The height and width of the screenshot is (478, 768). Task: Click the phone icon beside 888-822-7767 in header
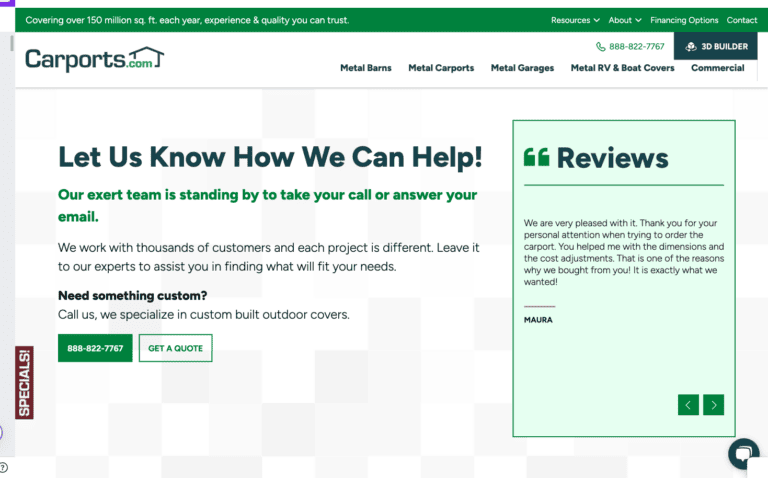tap(600, 47)
